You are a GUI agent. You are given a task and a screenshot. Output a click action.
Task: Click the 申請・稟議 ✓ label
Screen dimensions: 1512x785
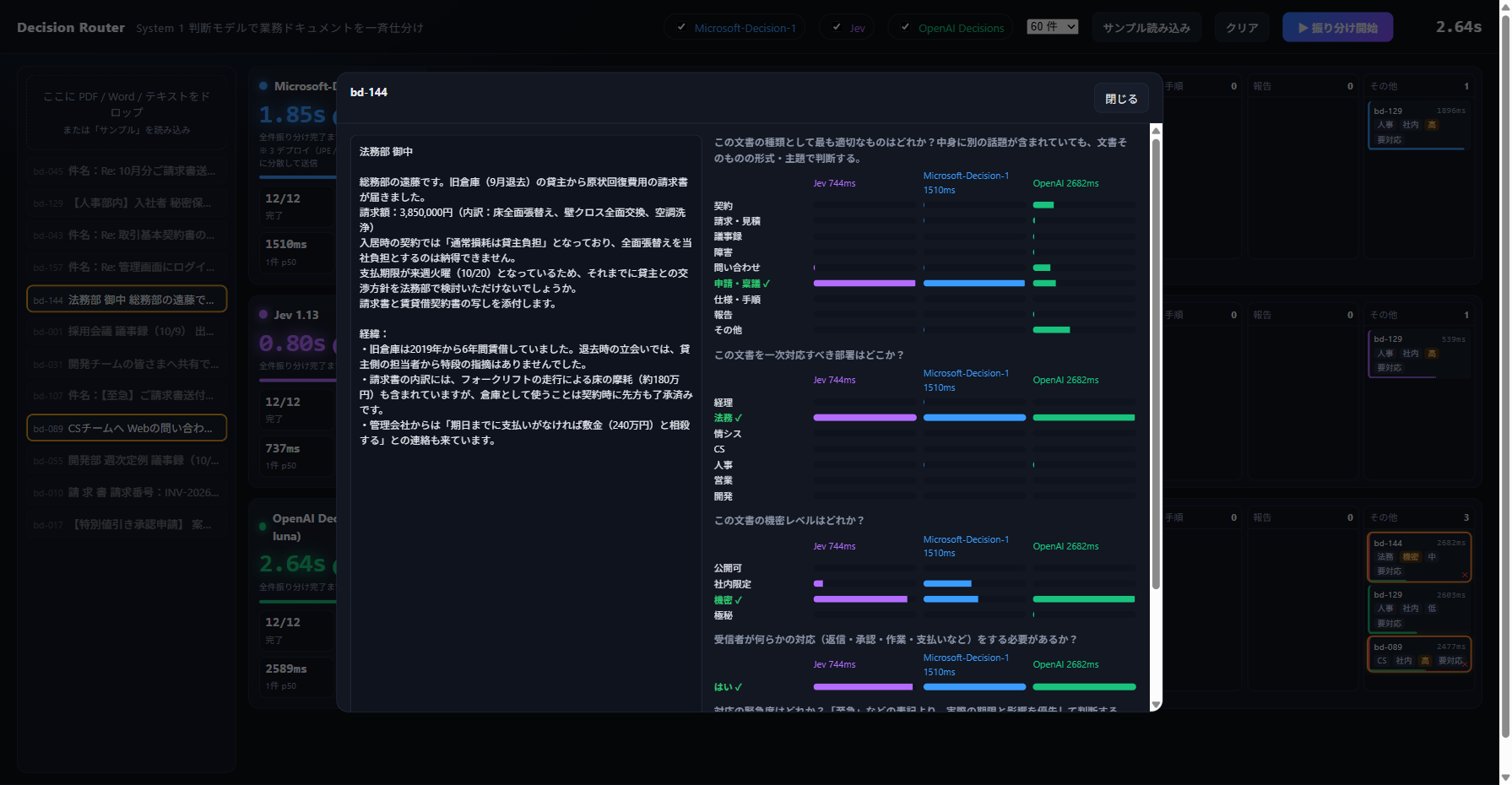click(742, 284)
